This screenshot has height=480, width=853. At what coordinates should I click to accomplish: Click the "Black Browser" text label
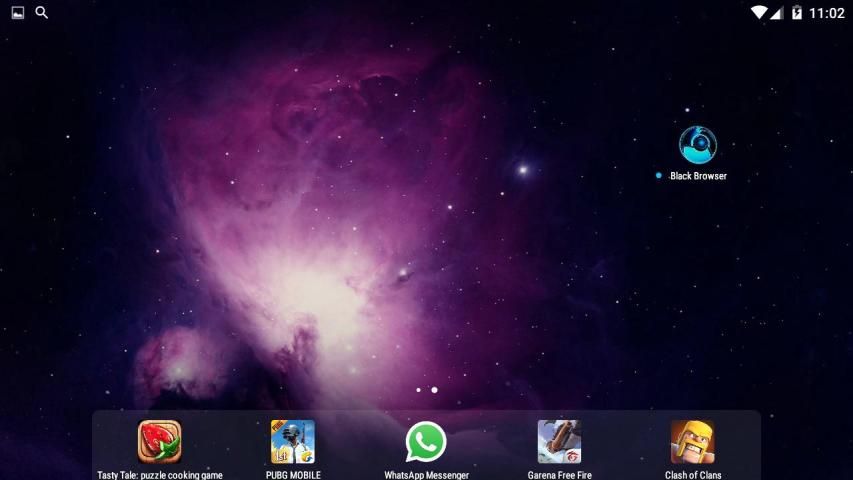point(698,176)
